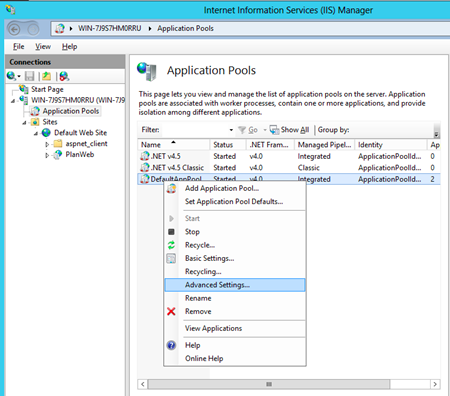Collapse the Default Web Site tree node

[36, 134]
